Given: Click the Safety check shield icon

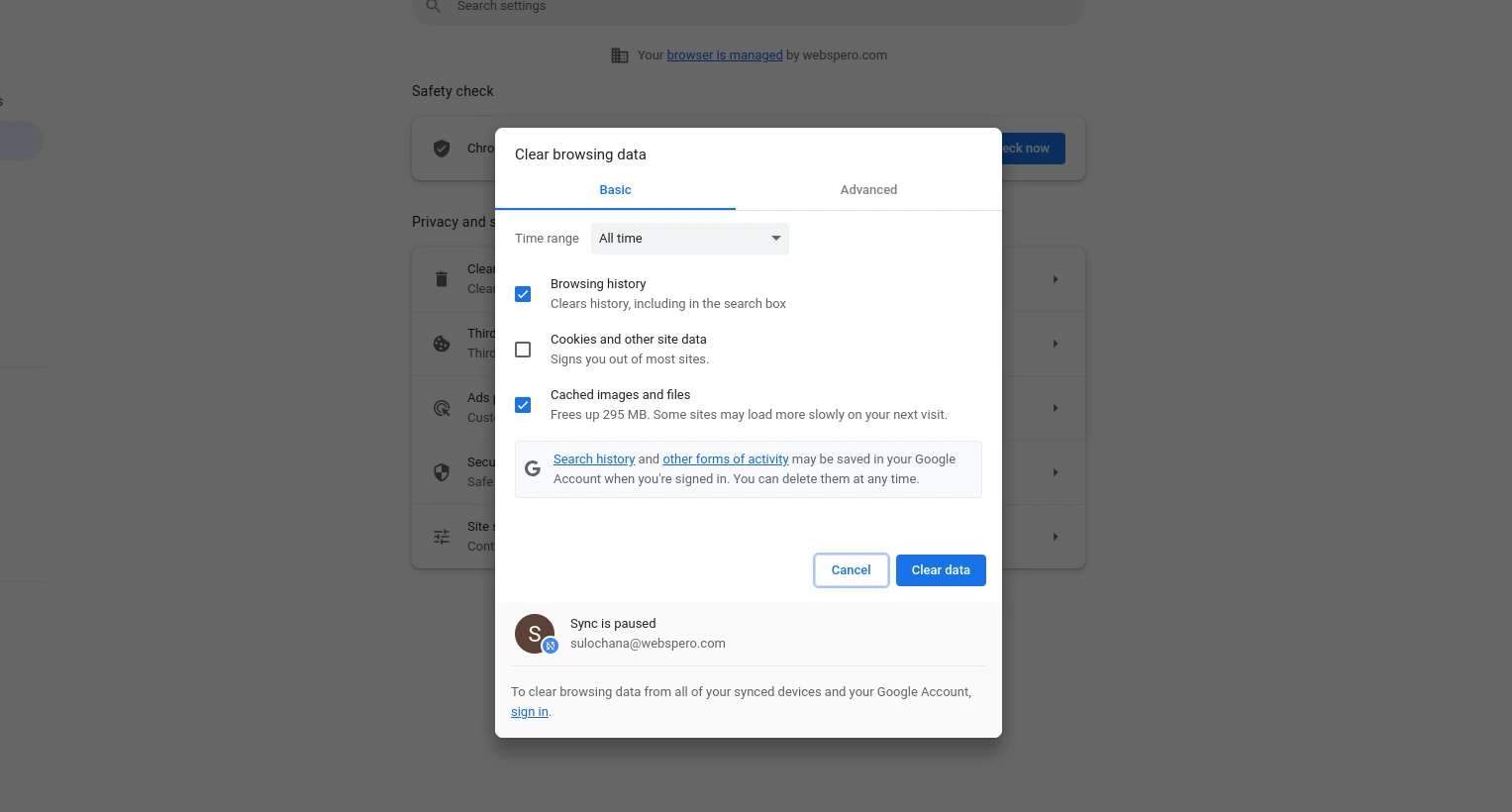Looking at the screenshot, I should click(x=442, y=149).
